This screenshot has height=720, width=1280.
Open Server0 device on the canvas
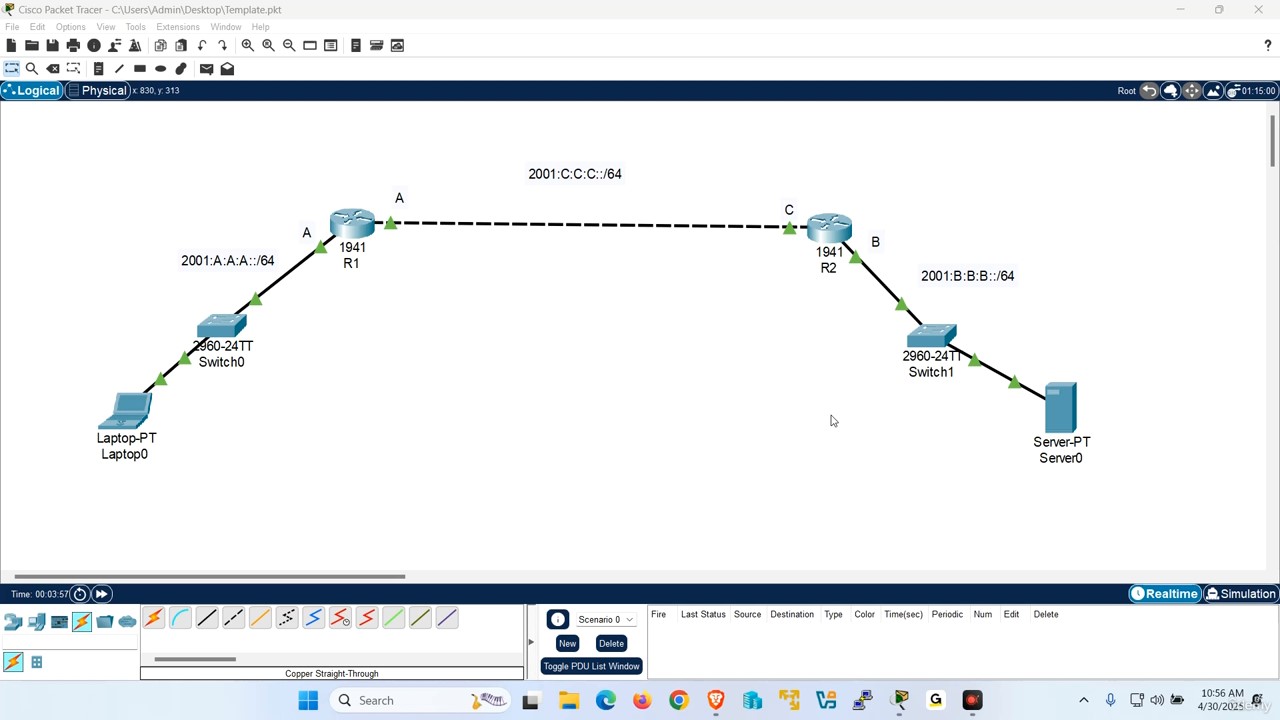pyautogui.click(x=1060, y=408)
